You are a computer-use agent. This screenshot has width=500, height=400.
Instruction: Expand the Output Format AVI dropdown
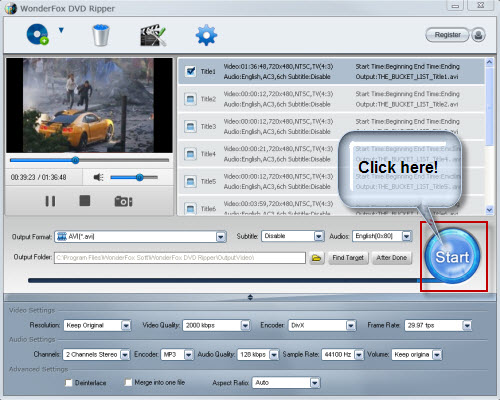pyautogui.click(x=140, y=237)
